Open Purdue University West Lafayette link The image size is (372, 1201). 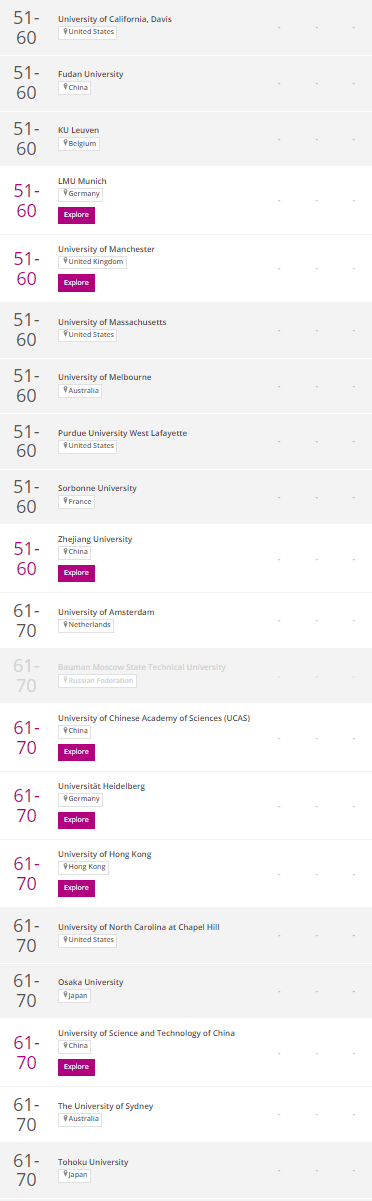click(122, 433)
